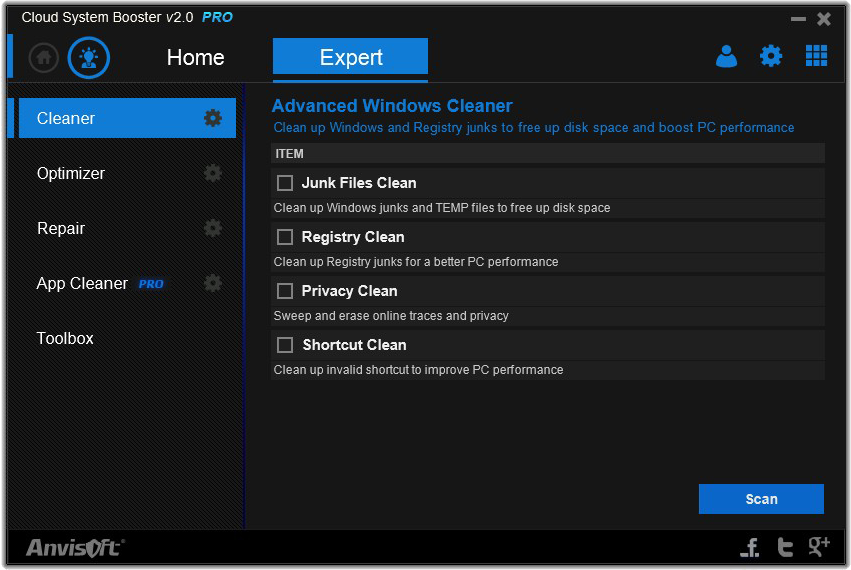Toggle the Shortcut Clean checkbox
This screenshot has width=851, height=570.
click(x=285, y=345)
